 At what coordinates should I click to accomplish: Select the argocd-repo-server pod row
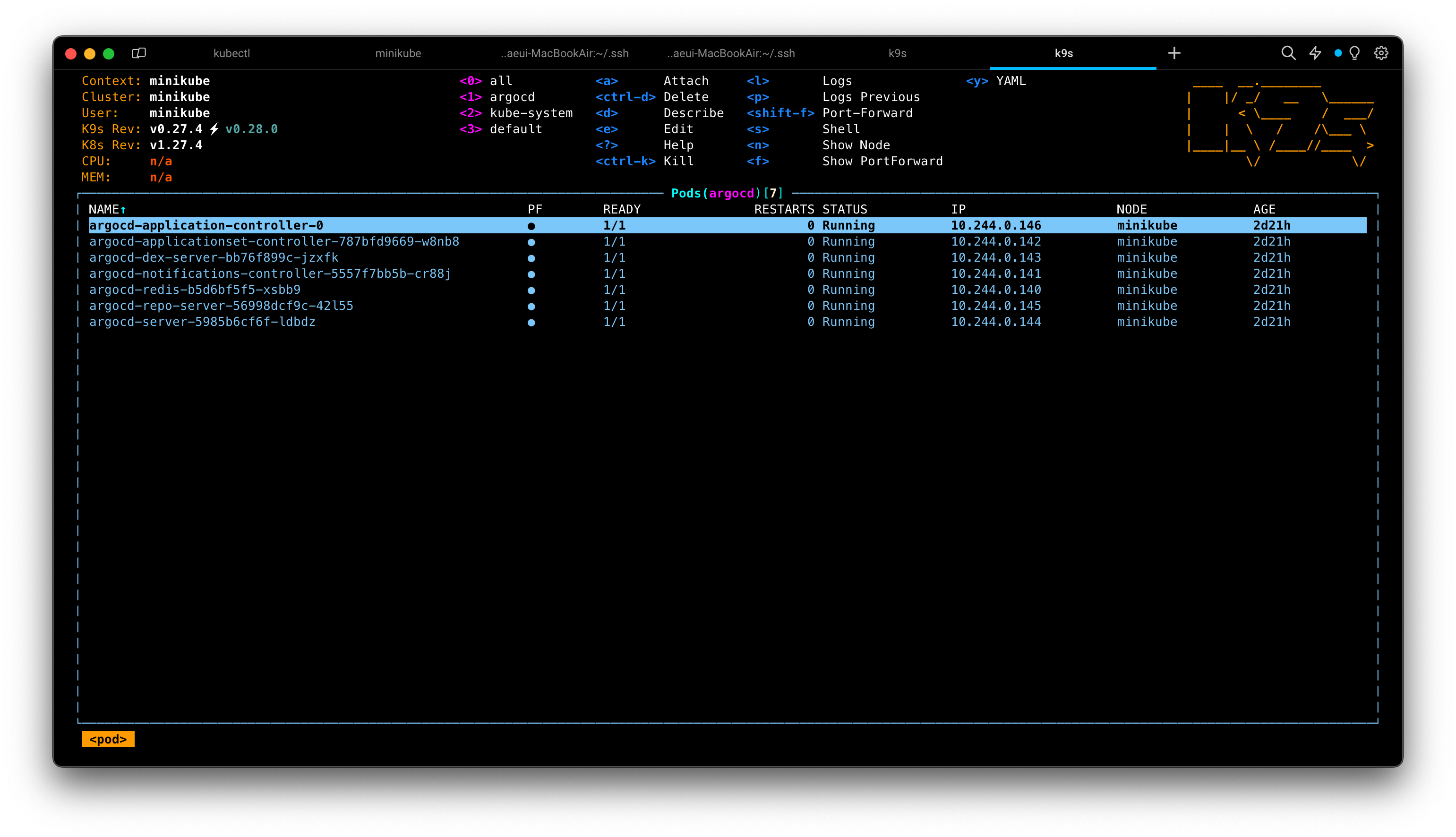click(x=221, y=306)
